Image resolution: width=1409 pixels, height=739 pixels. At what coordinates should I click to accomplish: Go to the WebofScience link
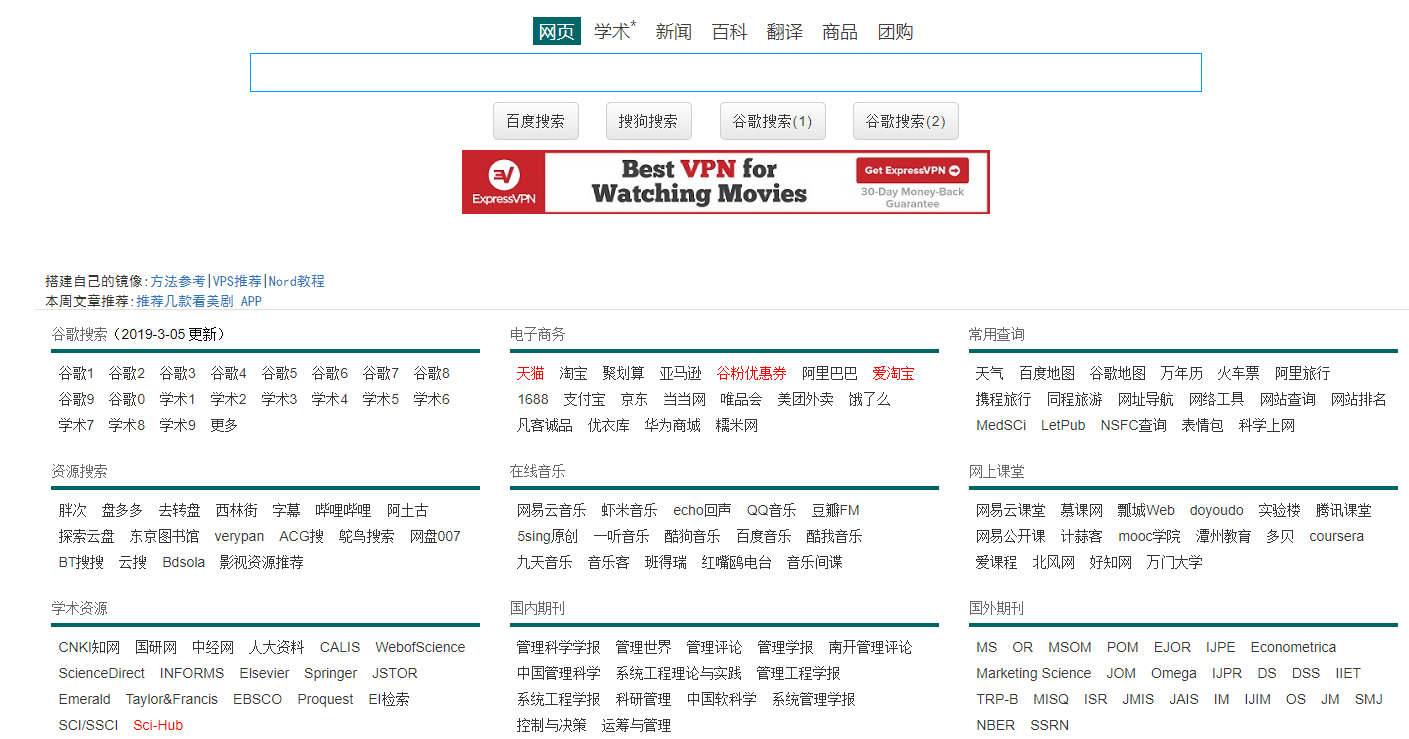(x=420, y=647)
